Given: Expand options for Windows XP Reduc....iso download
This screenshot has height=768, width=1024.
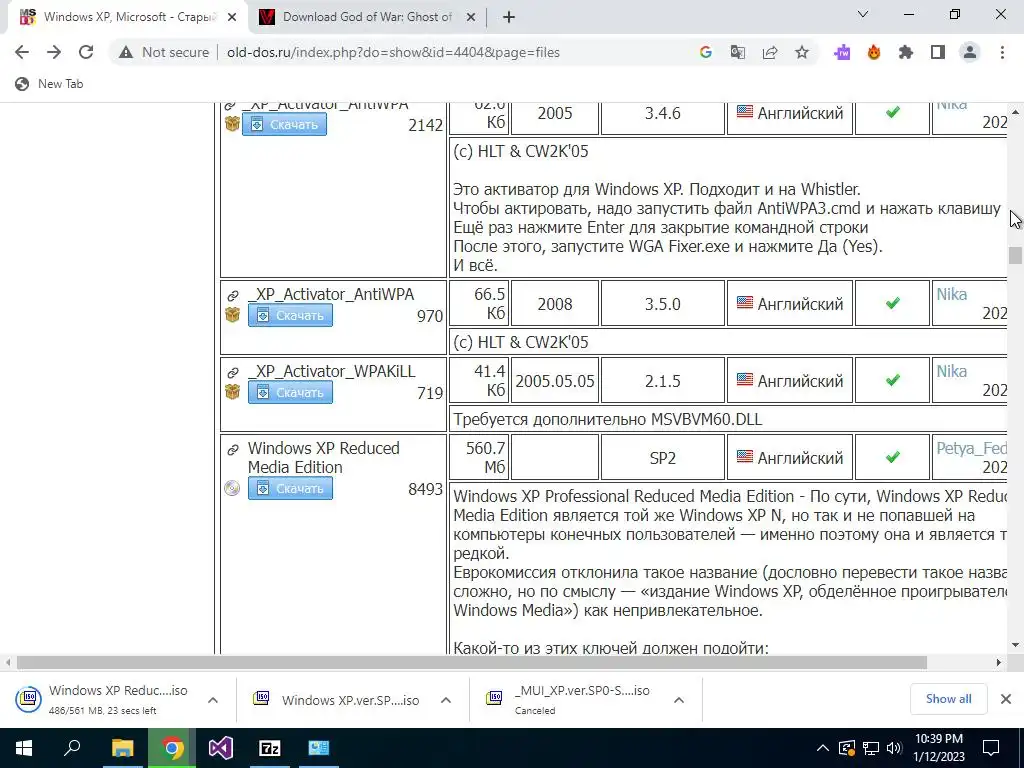Looking at the screenshot, I should click(213, 700).
